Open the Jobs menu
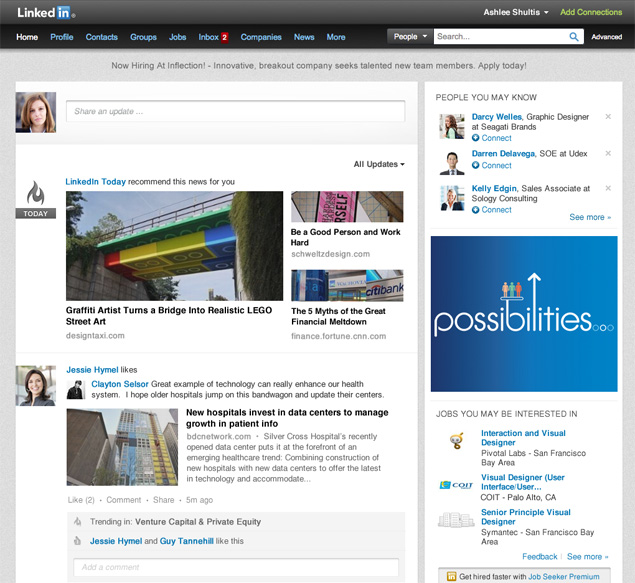 [177, 37]
